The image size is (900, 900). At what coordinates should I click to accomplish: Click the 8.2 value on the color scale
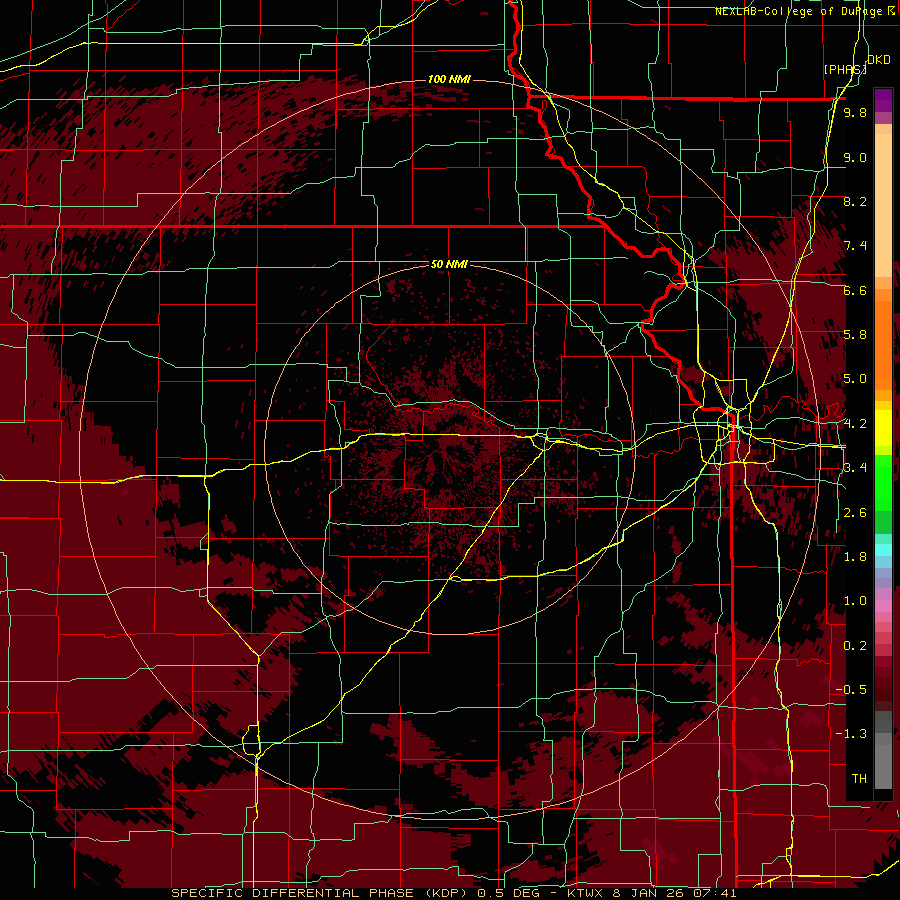855,201
